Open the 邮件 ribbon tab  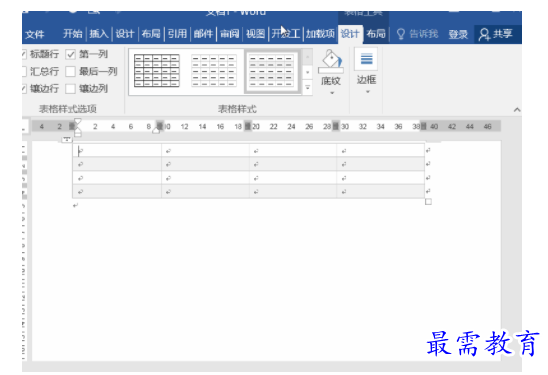203,34
